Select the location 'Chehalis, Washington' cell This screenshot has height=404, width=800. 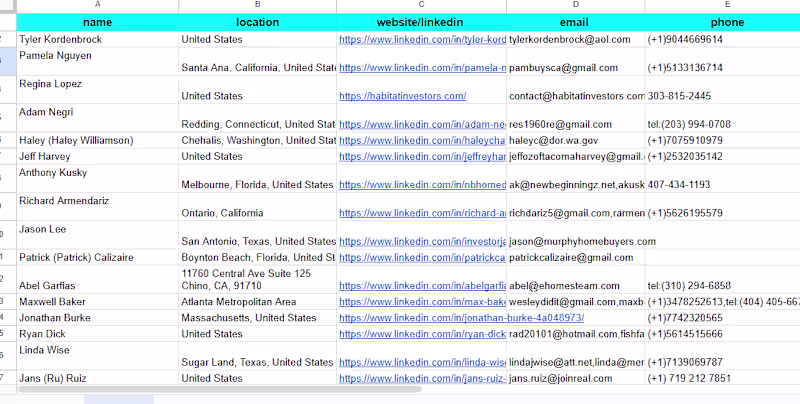pos(258,140)
